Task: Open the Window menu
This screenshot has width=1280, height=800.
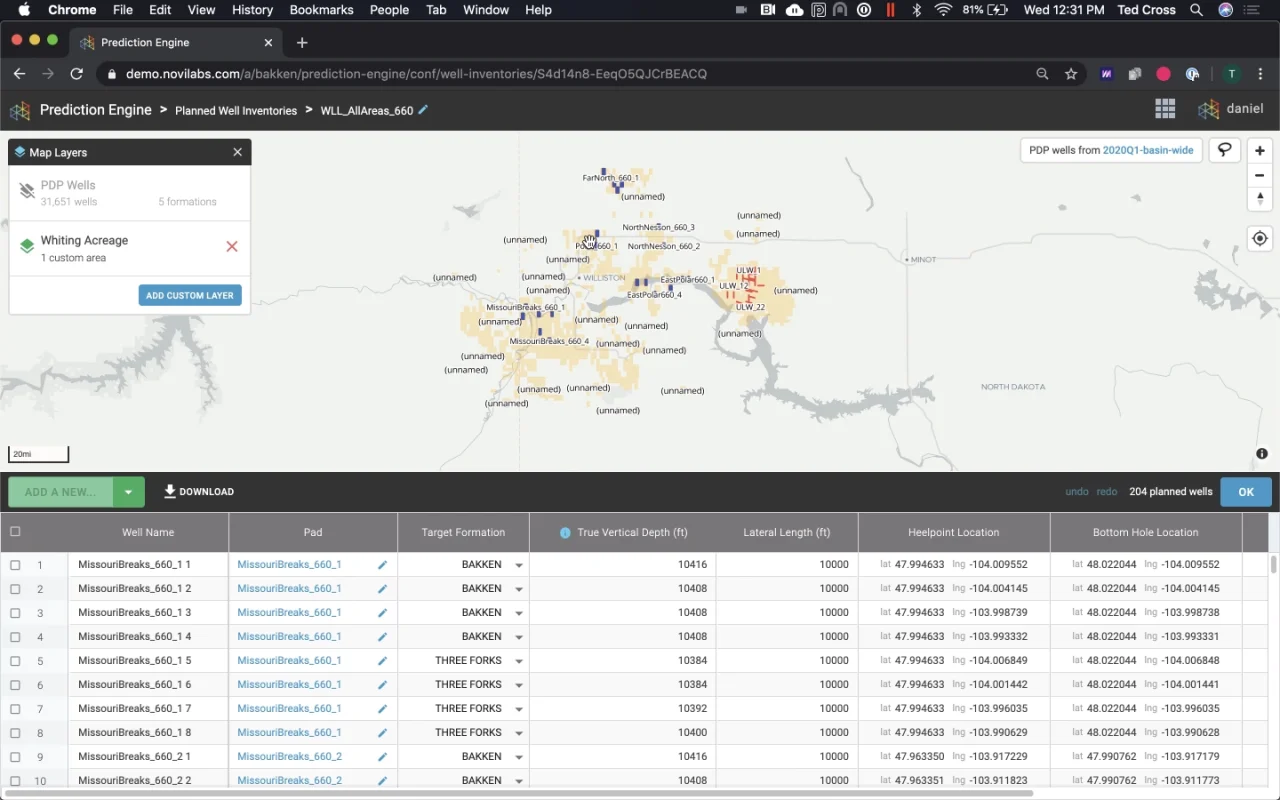Action: [486, 10]
